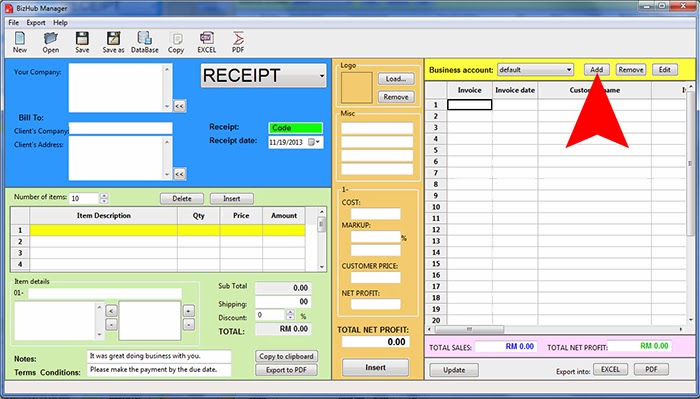Click the Shipping amount field
The width and height of the screenshot is (700, 399).
click(283, 302)
